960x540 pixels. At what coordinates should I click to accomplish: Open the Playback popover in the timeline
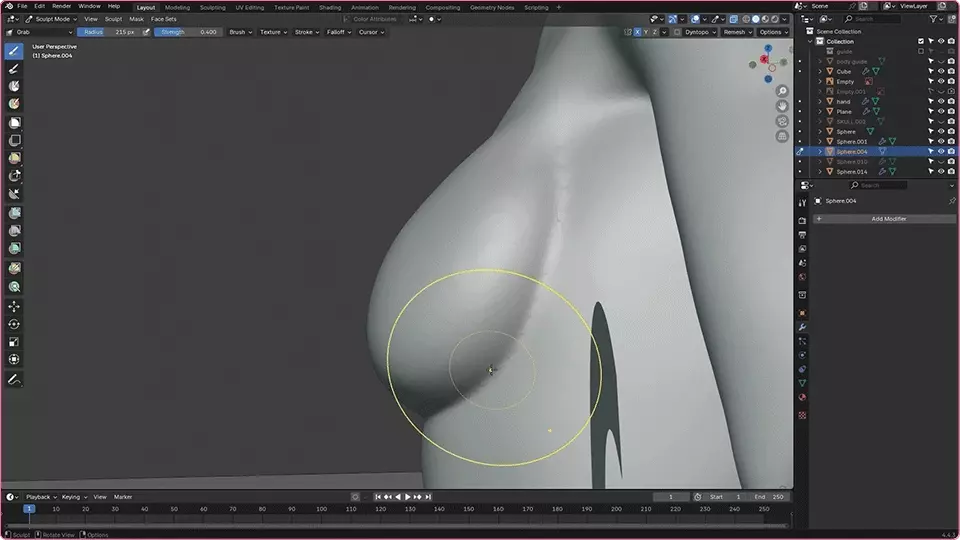[x=41, y=497]
